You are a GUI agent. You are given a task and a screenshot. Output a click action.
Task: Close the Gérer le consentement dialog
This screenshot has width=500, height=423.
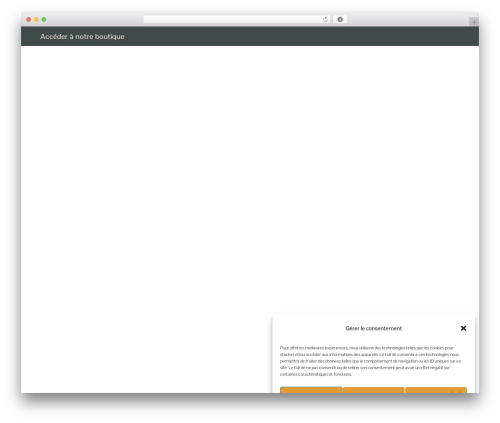(463, 328)
